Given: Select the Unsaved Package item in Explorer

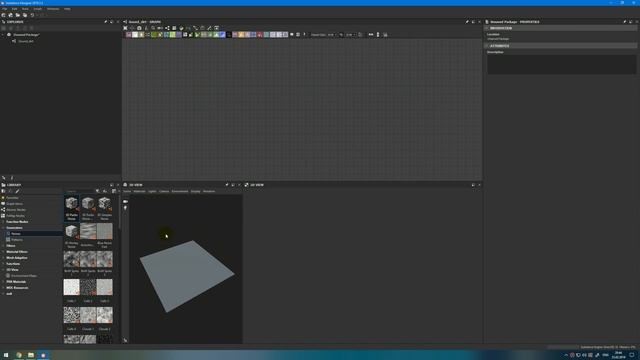Looking at the screenshot, I should [x=26, y=35].
